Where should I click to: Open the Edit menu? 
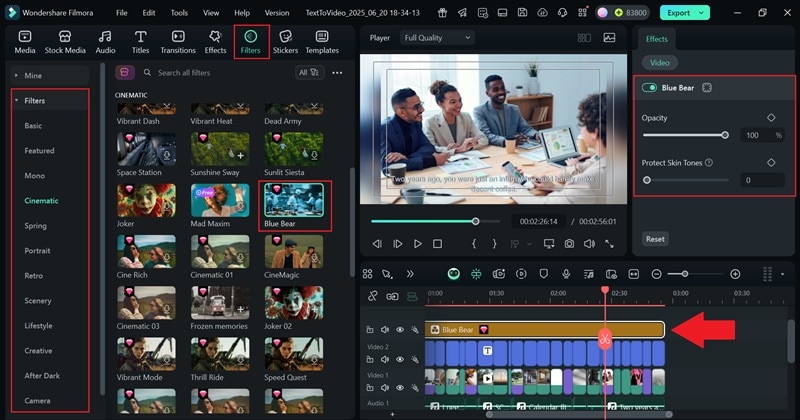pos(148,13)
